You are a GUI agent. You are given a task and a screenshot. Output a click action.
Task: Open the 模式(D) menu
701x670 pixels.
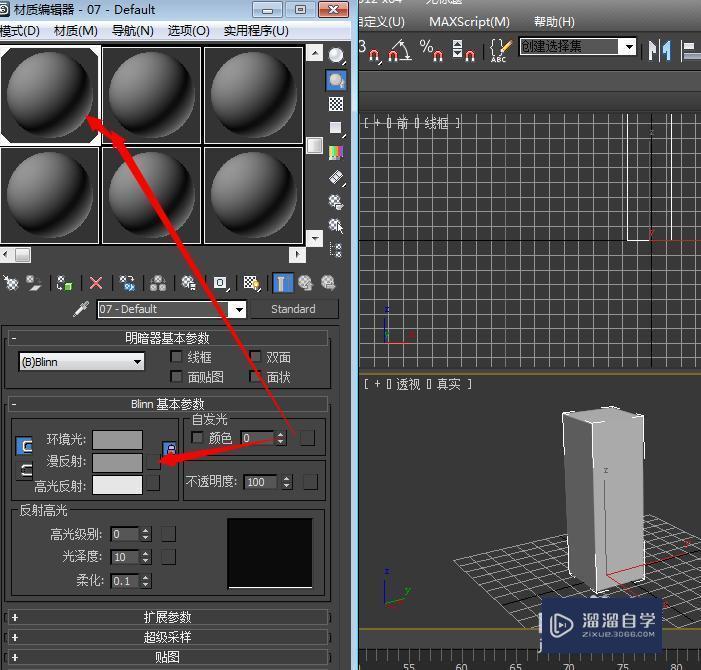pyautogui.click(x=20, y=31)
